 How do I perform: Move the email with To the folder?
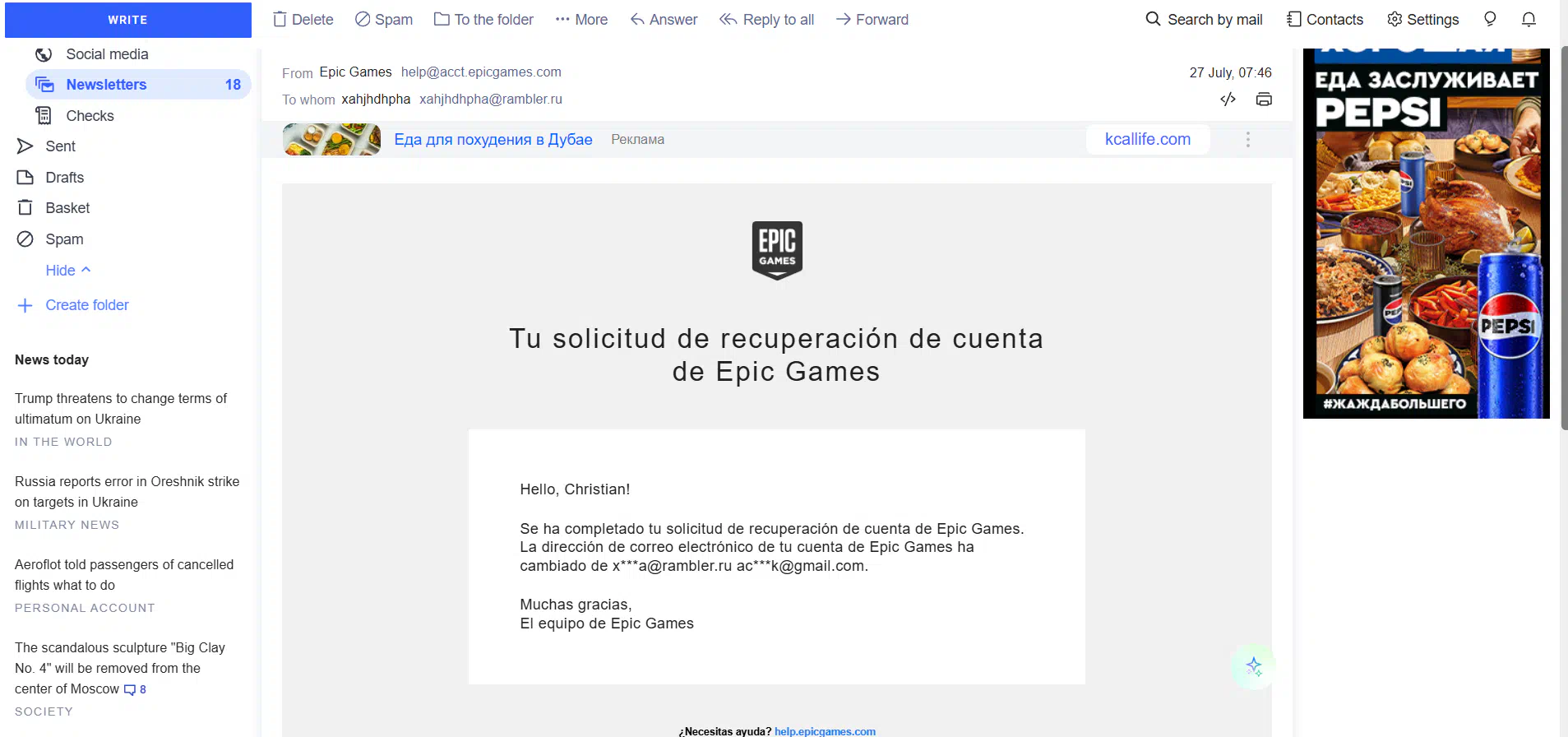(x=483, y=19)
